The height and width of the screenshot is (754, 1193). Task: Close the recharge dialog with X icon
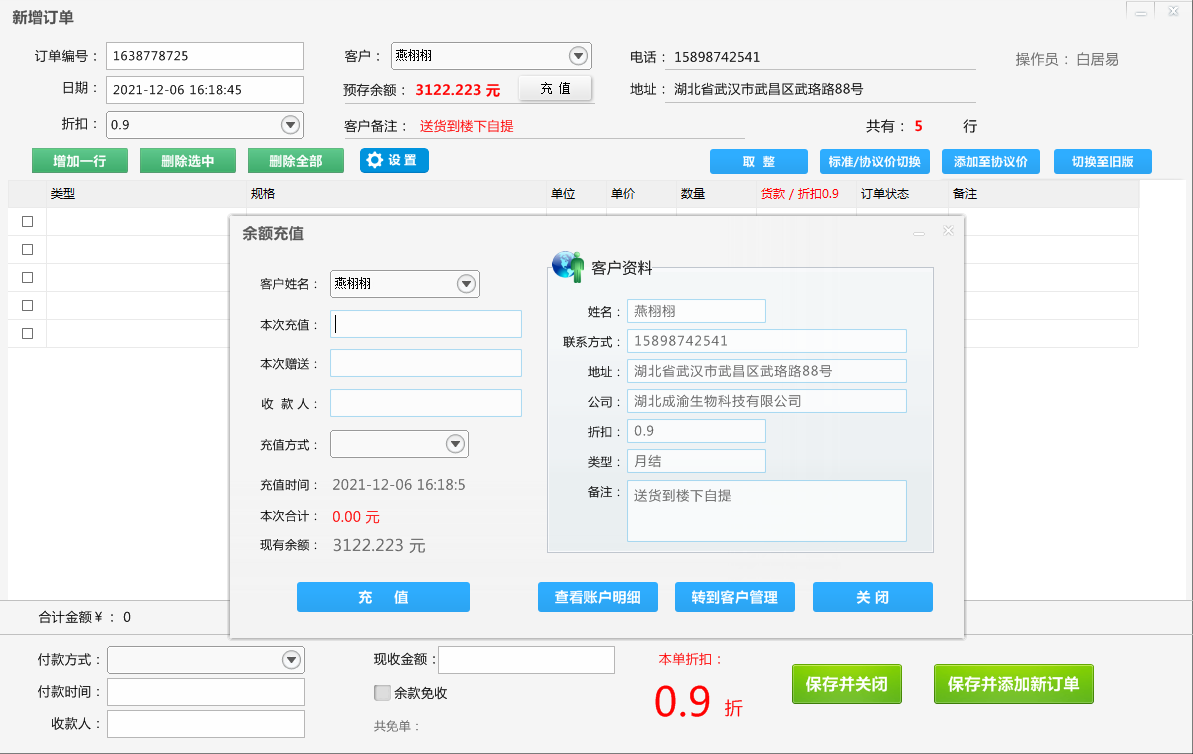(x=948, y=231)
